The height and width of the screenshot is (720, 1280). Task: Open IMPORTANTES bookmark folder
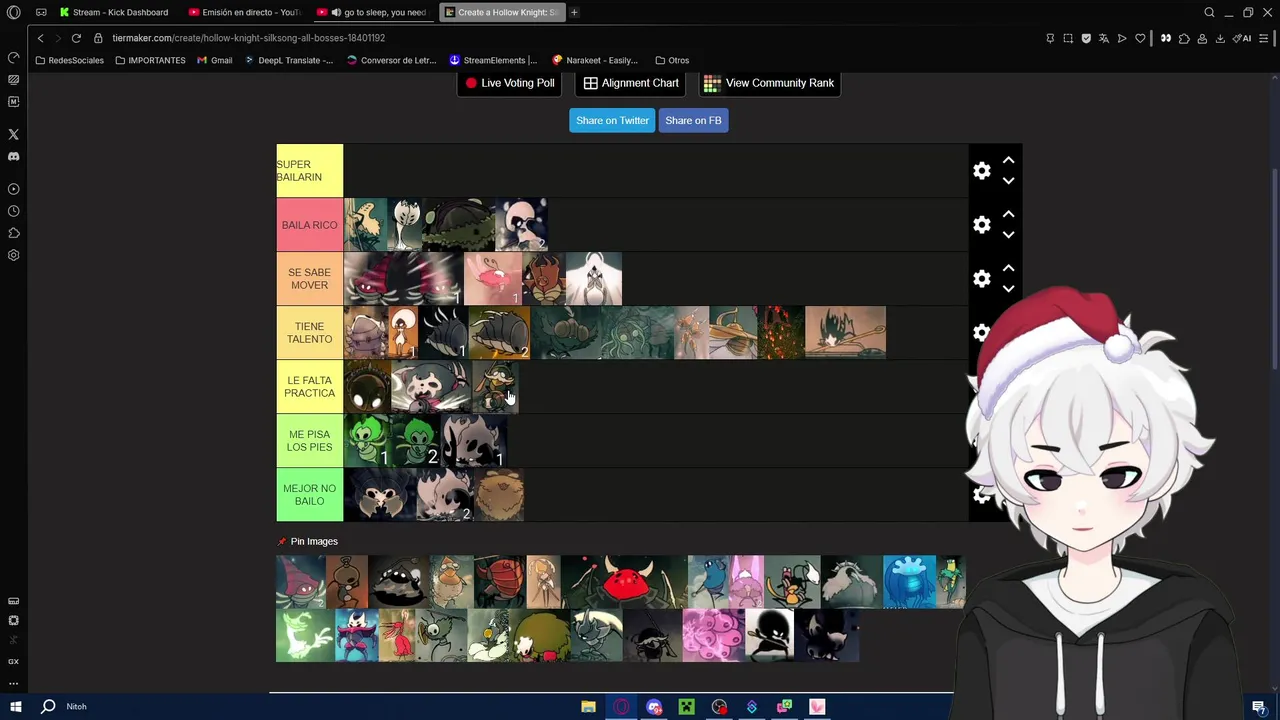coord(150,60)
